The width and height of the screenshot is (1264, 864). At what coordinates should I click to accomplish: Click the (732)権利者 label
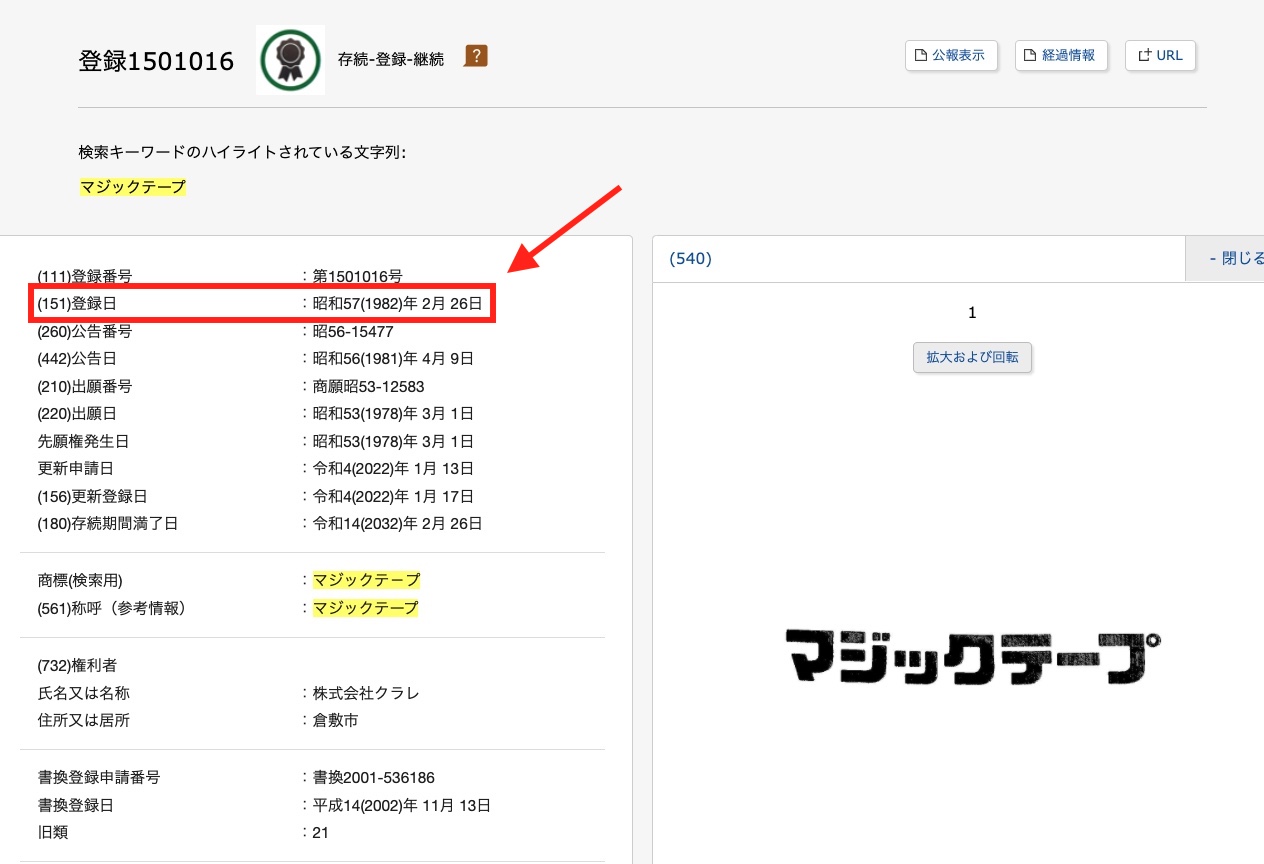(78, 665)
